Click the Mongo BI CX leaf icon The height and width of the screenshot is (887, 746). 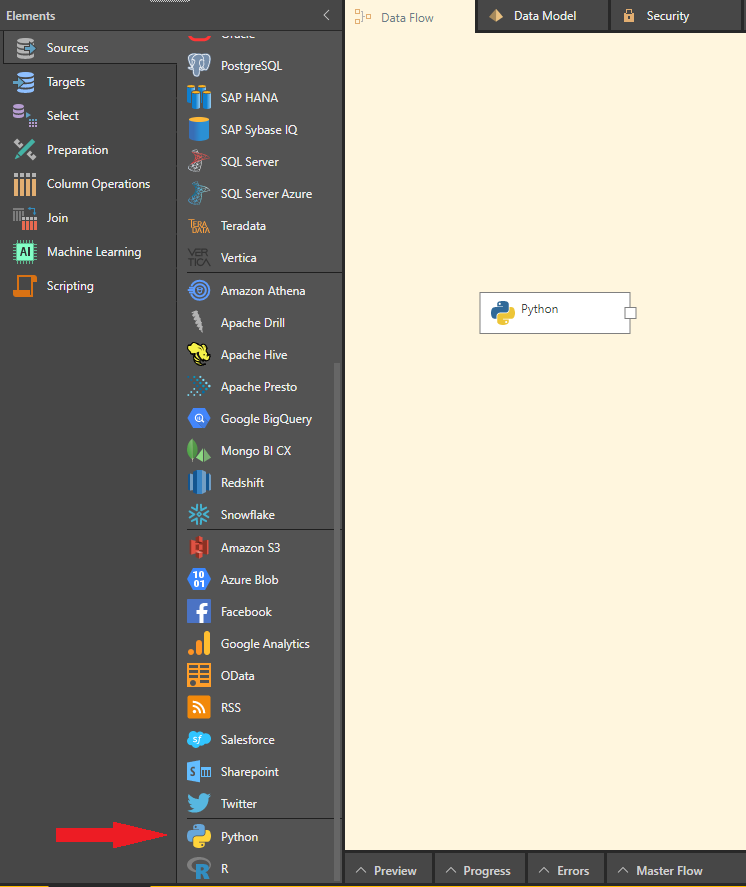(x=199, y=451)
